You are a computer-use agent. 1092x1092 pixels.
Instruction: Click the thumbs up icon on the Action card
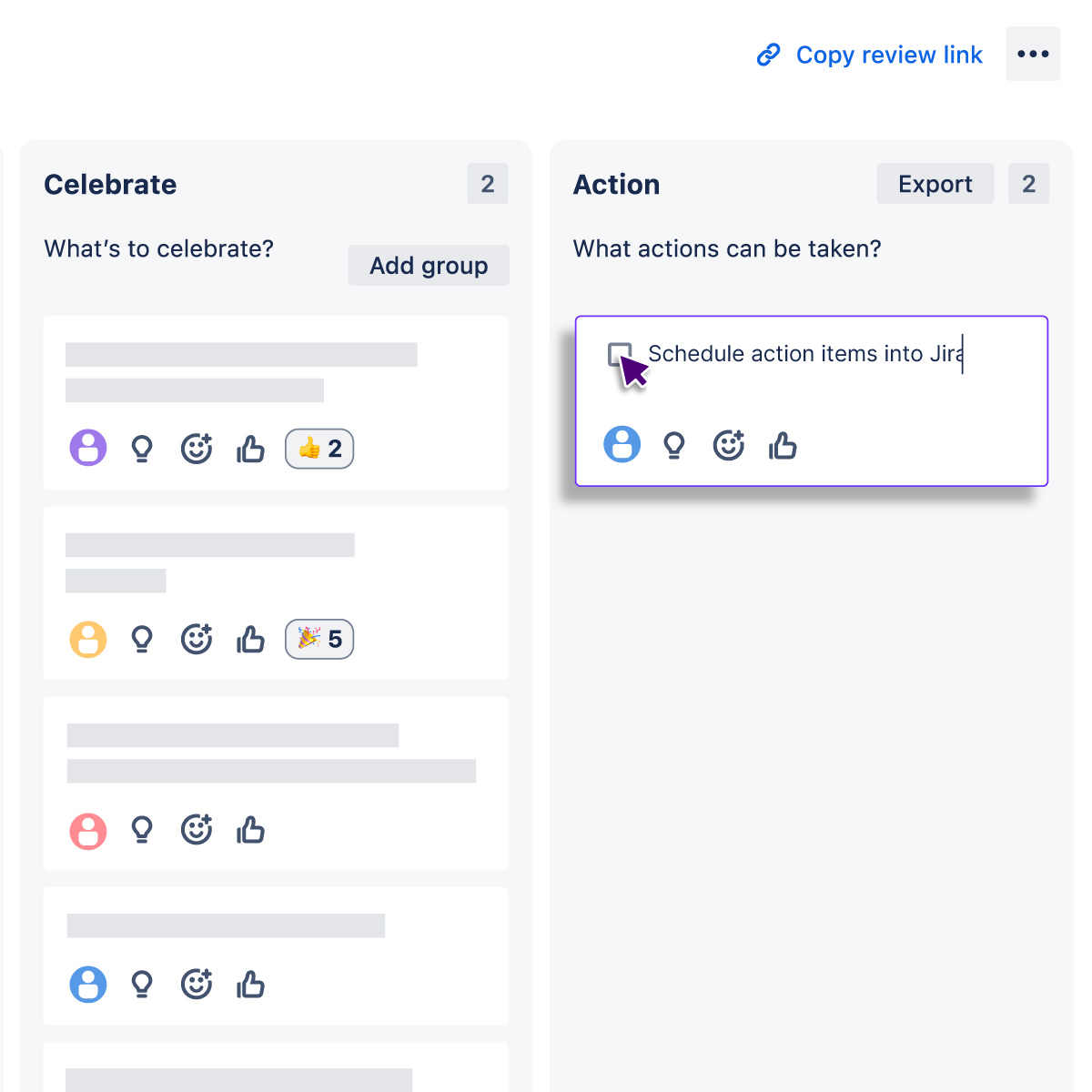tap(783, 445)
